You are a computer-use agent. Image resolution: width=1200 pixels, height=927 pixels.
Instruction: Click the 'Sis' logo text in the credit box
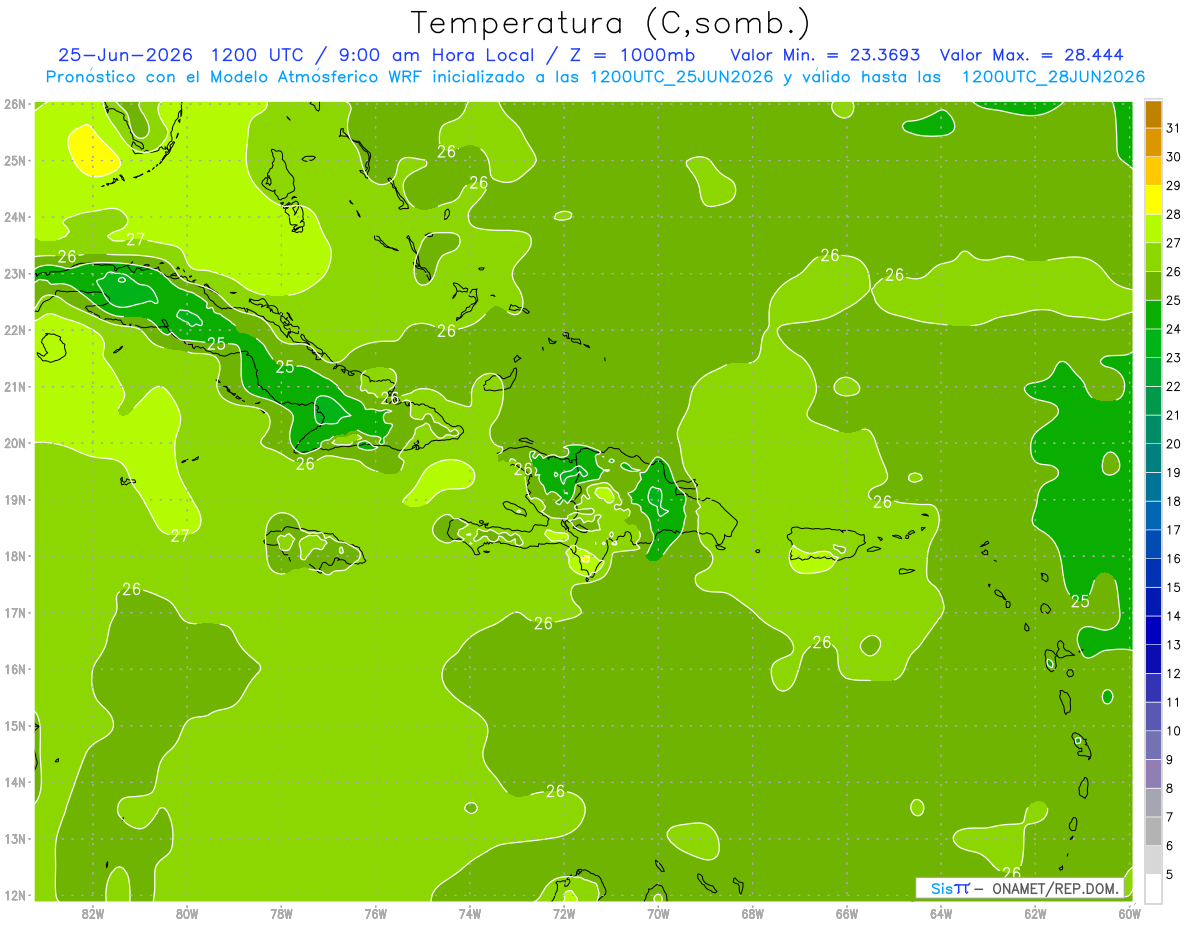point(941,888)
